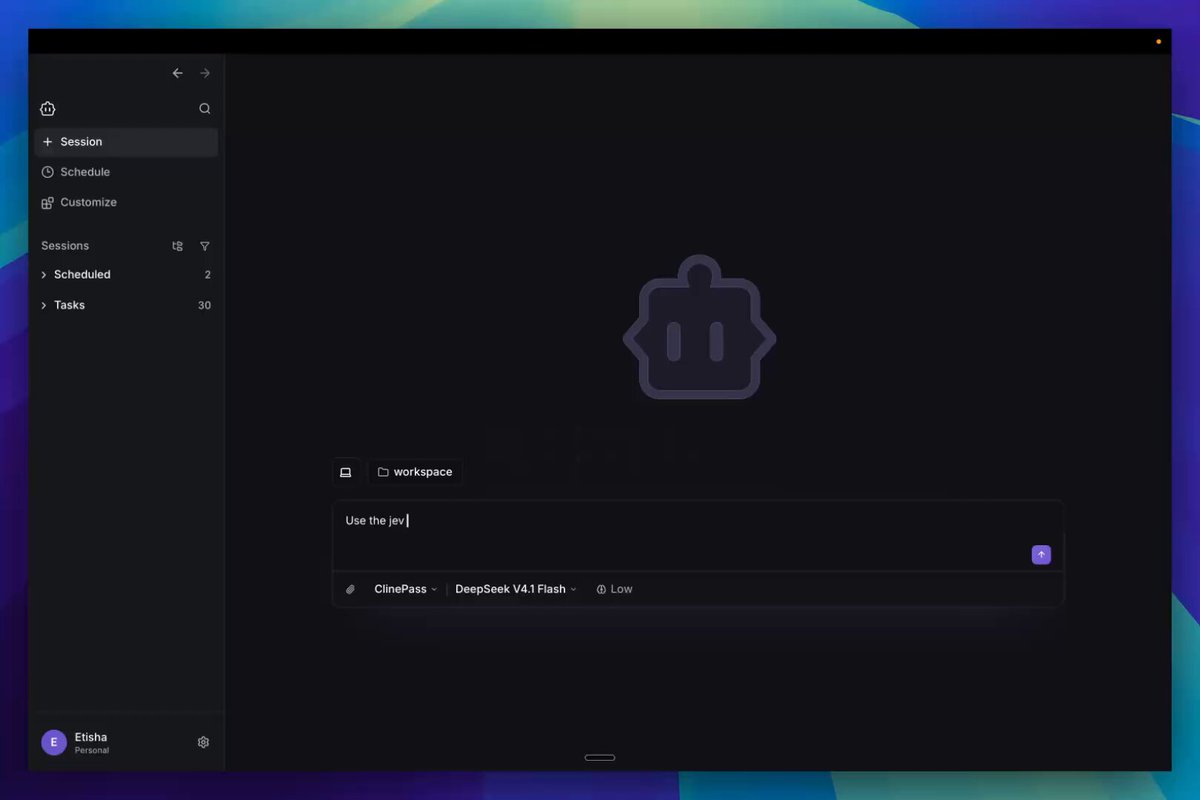The height and width of the screenshot is (800, 1200).
Task: Send the message with the purple arrow
Action: tap(1041, 555)
